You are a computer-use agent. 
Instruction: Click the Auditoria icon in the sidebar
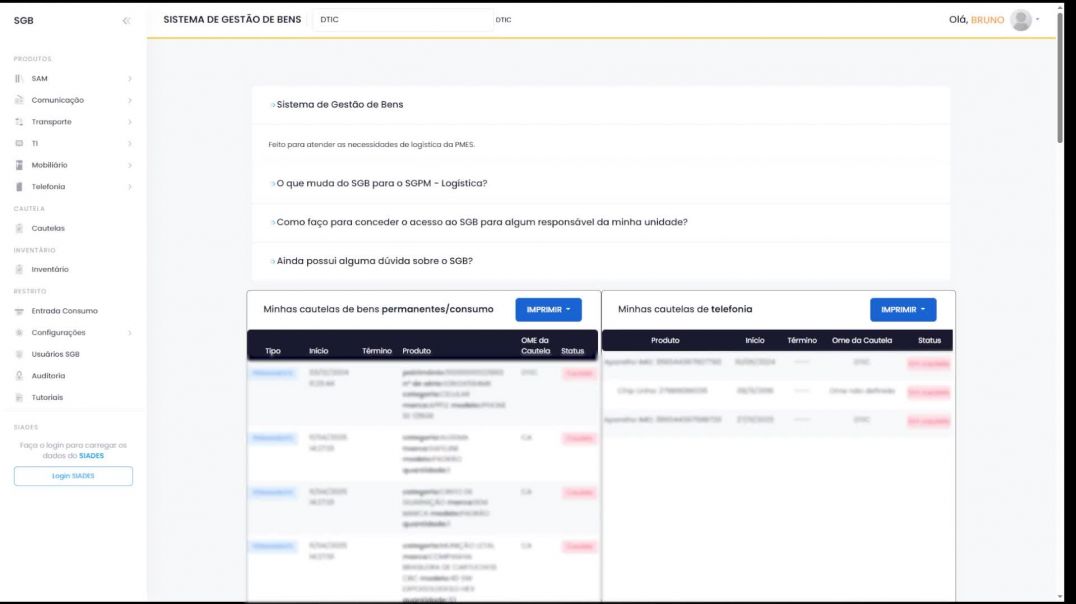point(19,376)
